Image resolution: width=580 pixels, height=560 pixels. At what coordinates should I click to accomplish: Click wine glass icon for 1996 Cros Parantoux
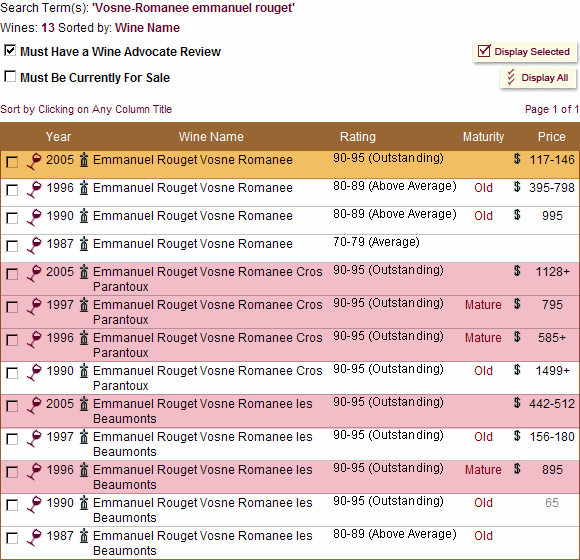(x=34, y=340)
